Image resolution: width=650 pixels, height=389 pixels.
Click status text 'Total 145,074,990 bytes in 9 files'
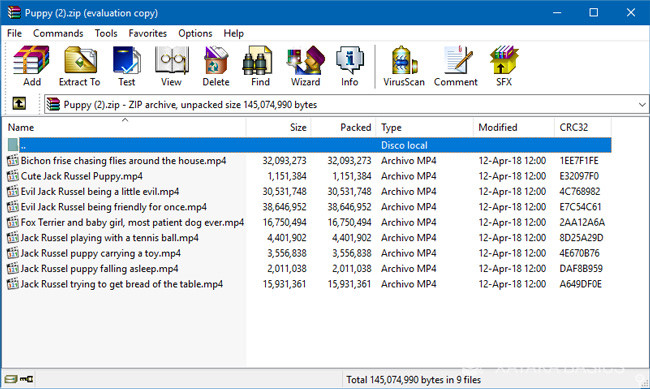coord(413,379)
